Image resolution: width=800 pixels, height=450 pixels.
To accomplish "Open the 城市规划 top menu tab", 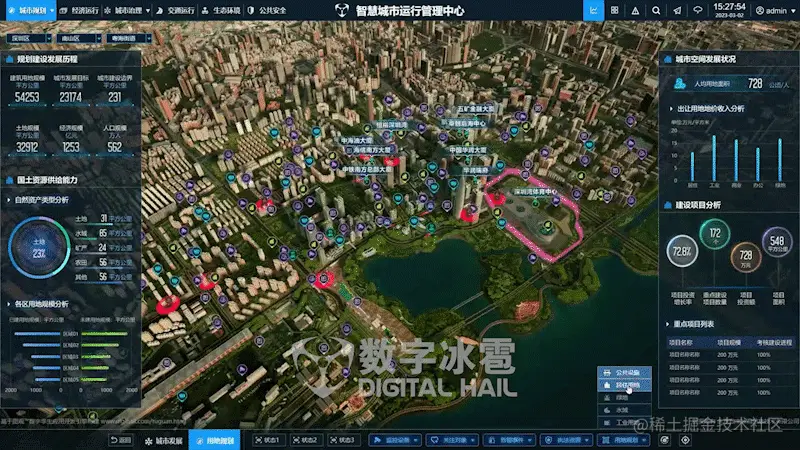I will point(31,10).
